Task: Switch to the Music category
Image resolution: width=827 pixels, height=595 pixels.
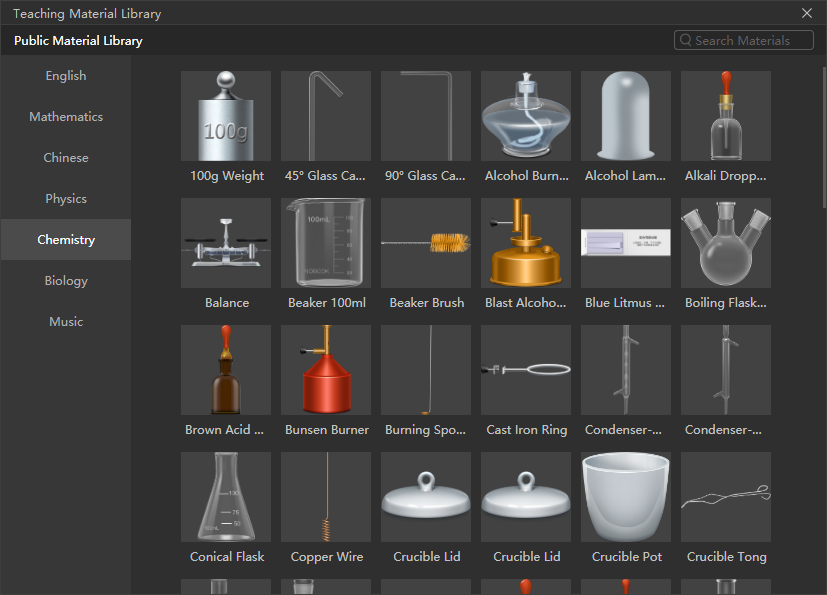Action: coord(66,322)
